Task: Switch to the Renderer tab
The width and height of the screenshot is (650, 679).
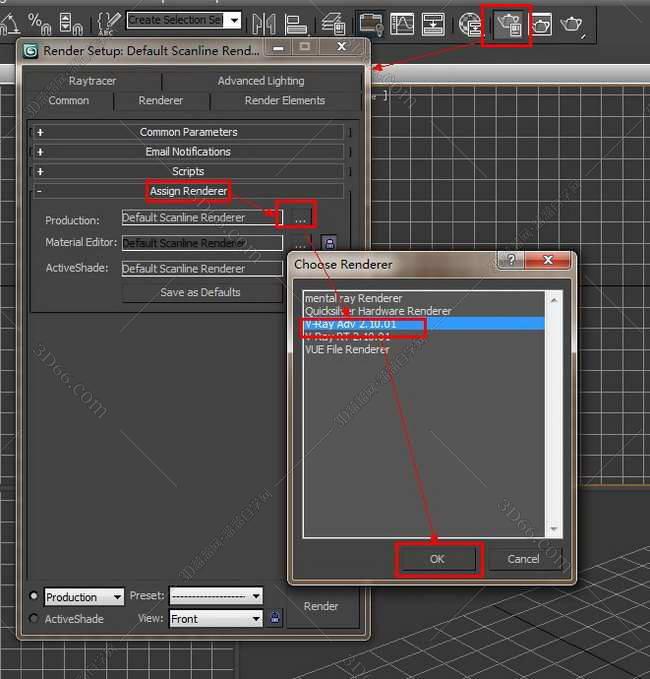Action: [161, 100]
